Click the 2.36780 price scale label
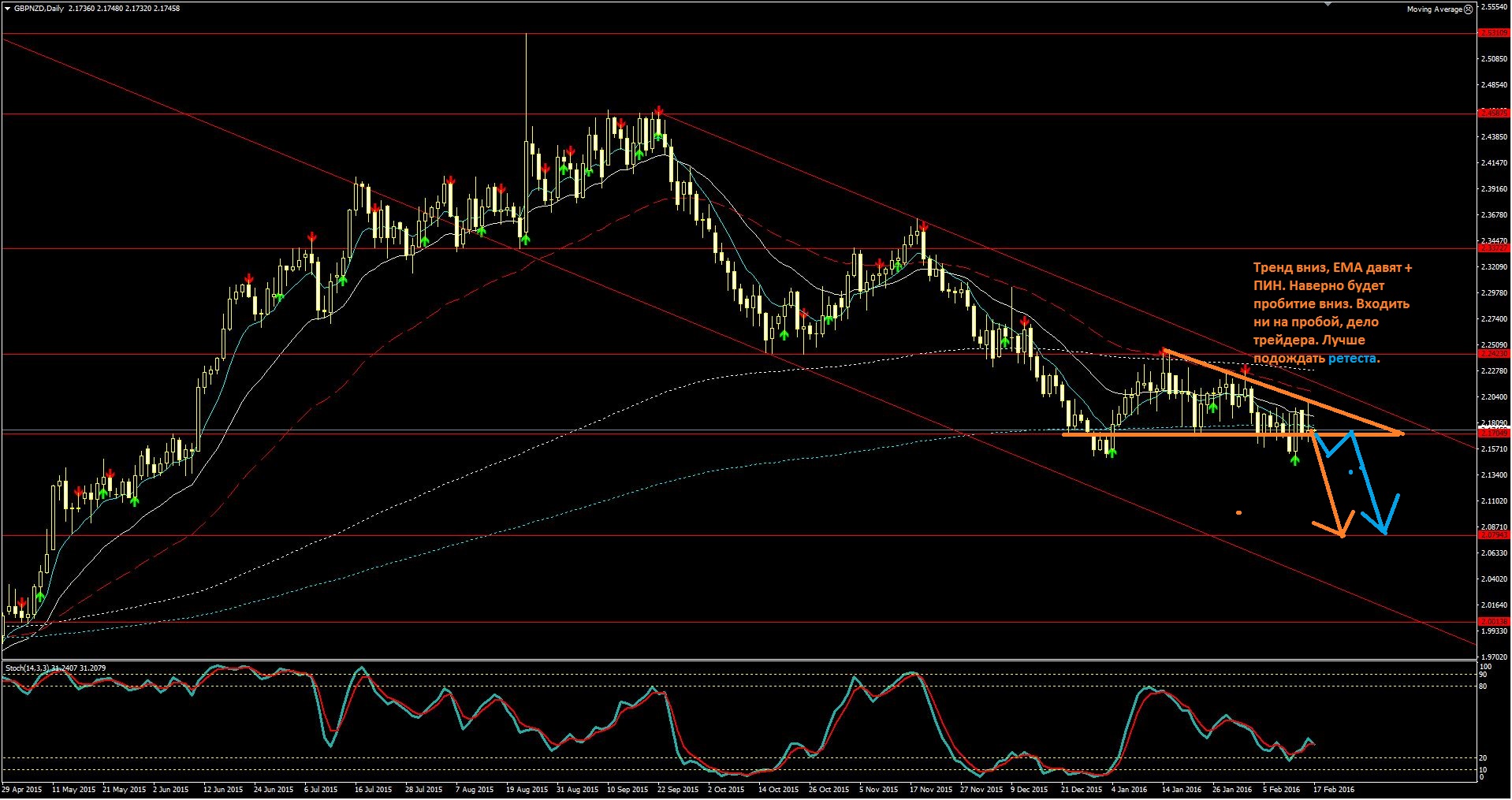Image resolution: width=1512 pixels, height=800 pixels. (1495, 215)
